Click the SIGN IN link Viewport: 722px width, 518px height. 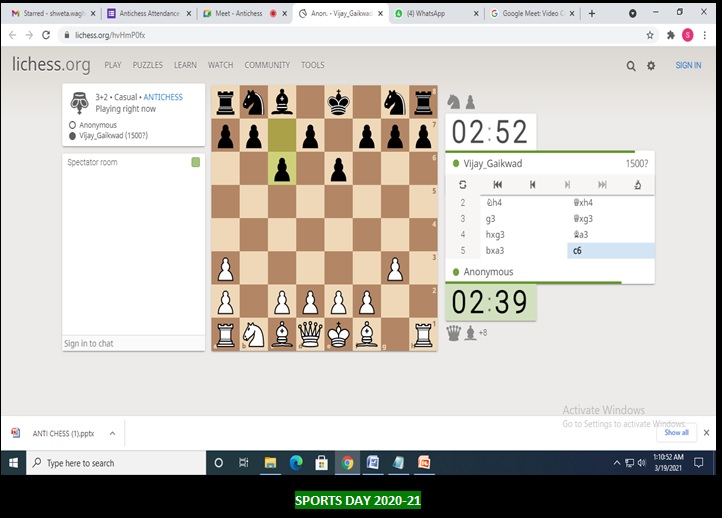(x=688, y=65)
